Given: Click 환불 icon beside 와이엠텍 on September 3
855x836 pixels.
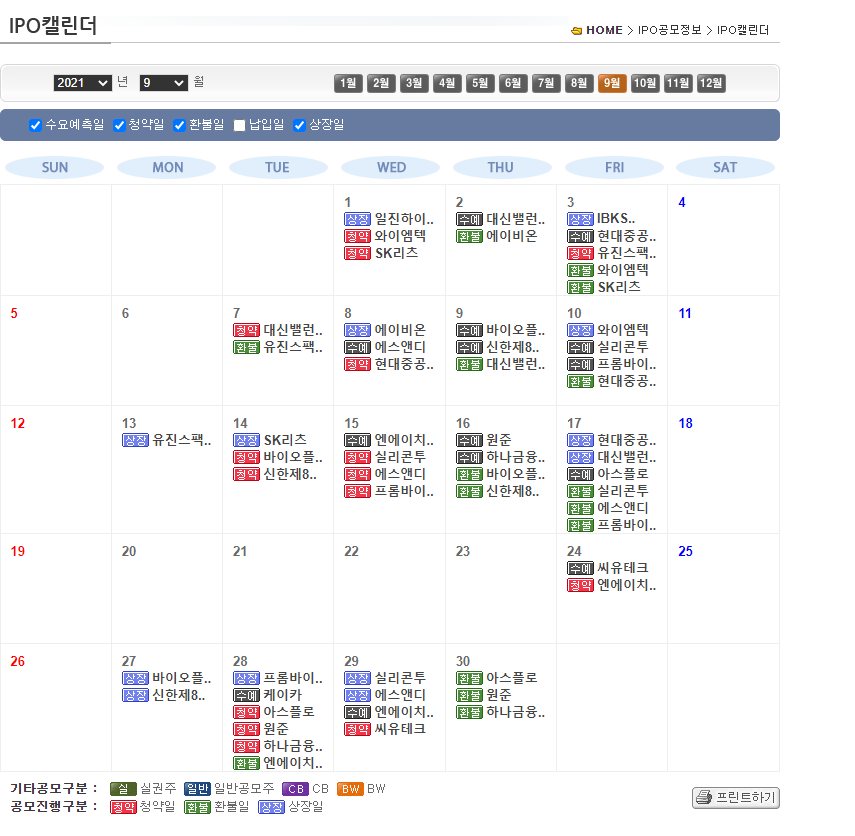Looking at the screenshot, I should pyautogui.click(x=580, y=270).
